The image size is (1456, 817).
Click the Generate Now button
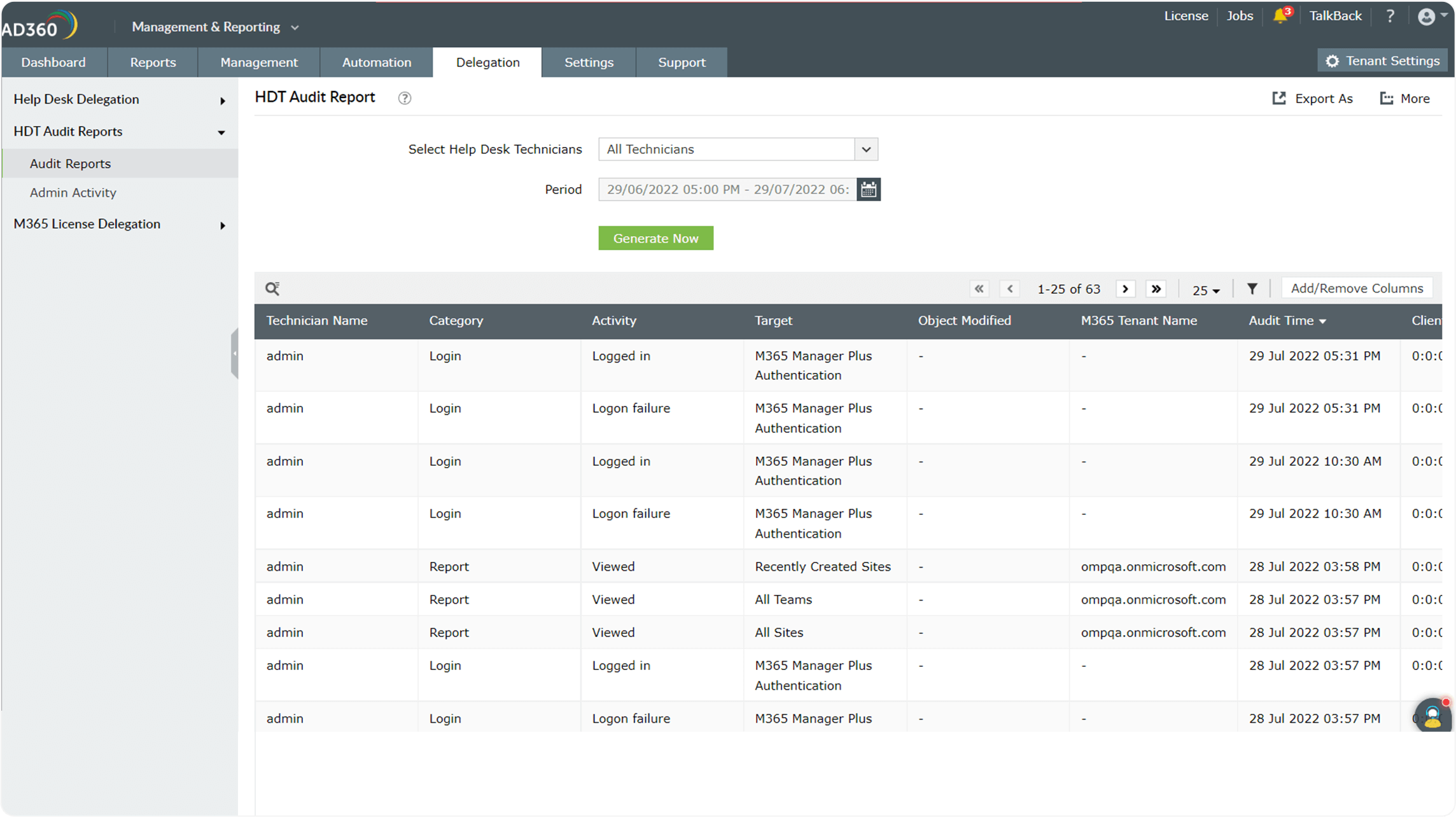click(x=655, y=239)
